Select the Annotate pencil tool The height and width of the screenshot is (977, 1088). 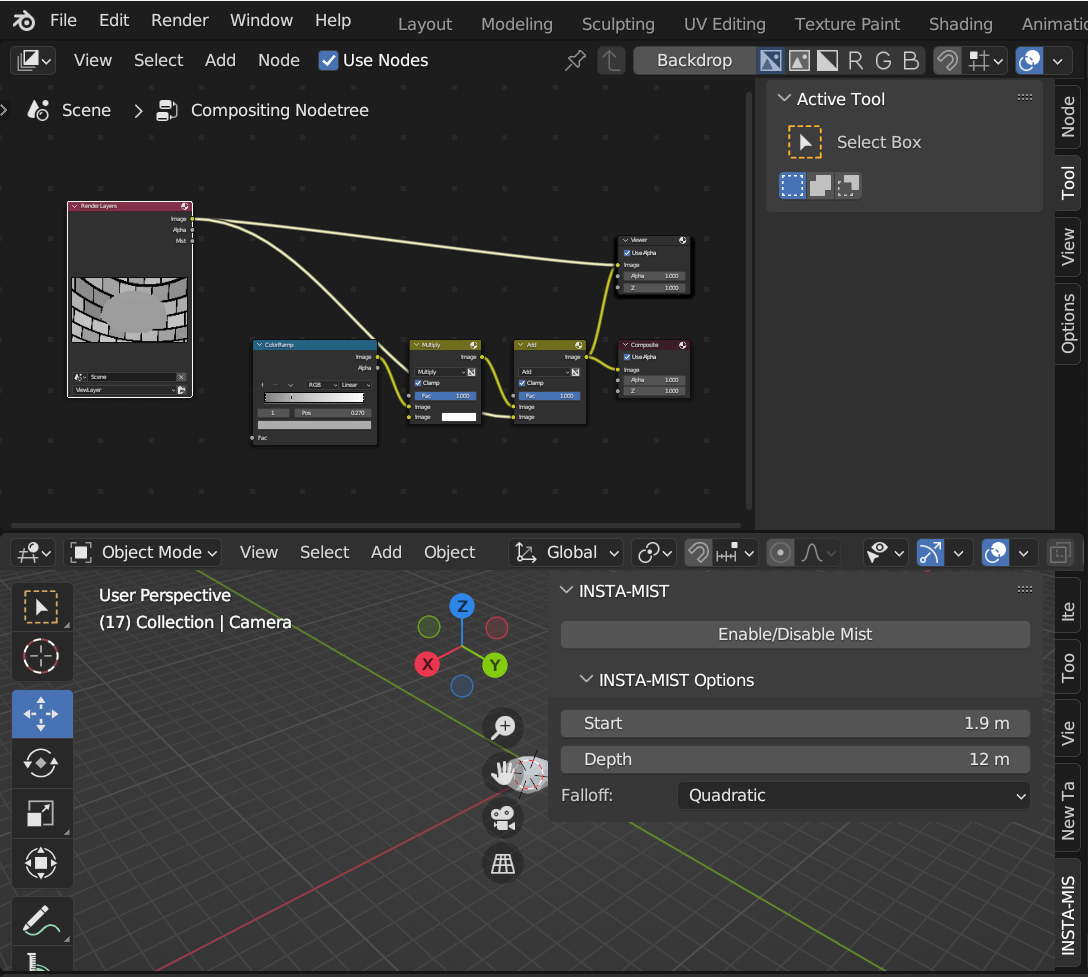point(41,919)
